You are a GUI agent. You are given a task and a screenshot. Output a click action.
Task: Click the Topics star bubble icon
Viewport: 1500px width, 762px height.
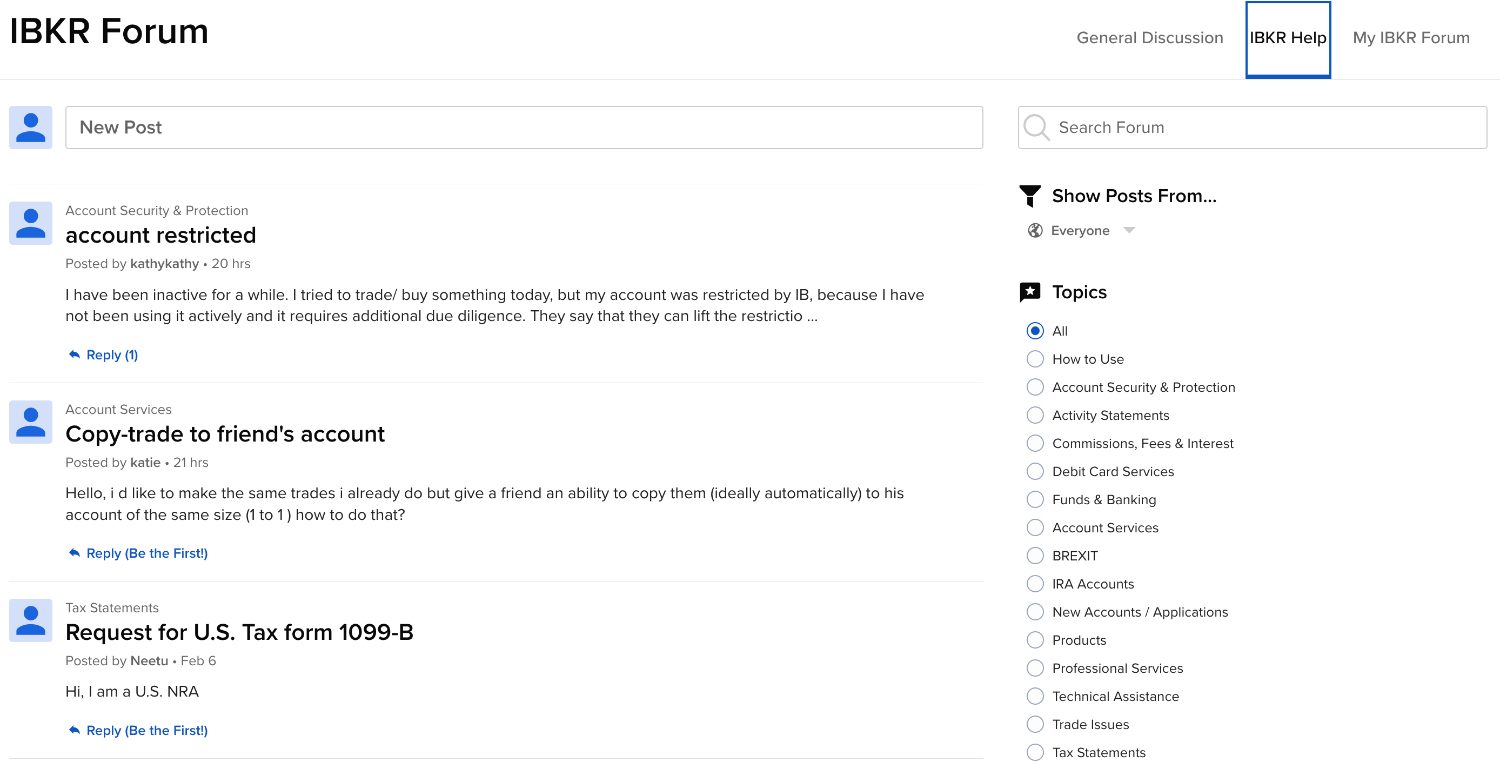1030,292
